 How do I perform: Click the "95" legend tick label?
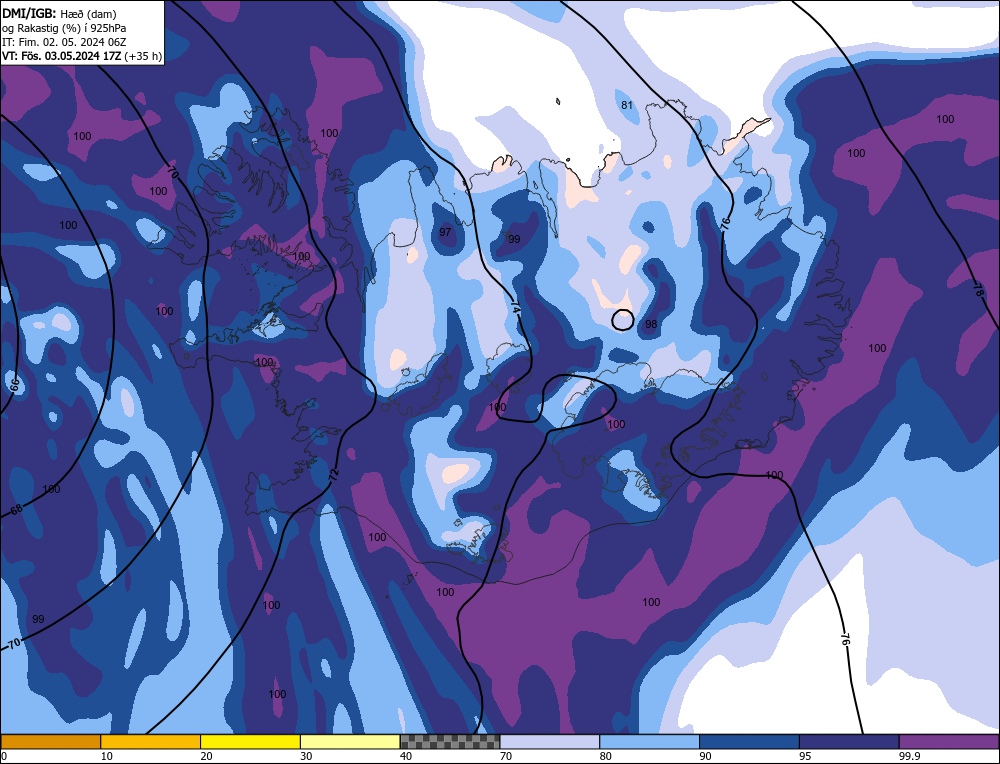805,756
